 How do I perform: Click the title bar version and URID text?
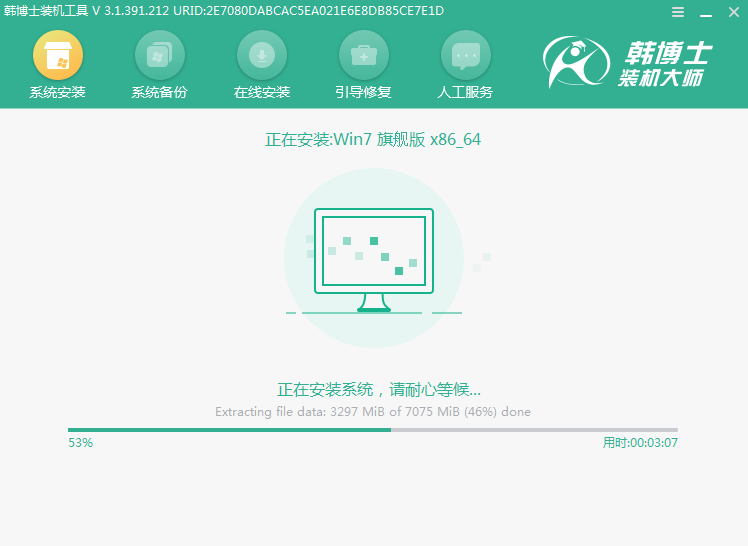click(222, 11)
